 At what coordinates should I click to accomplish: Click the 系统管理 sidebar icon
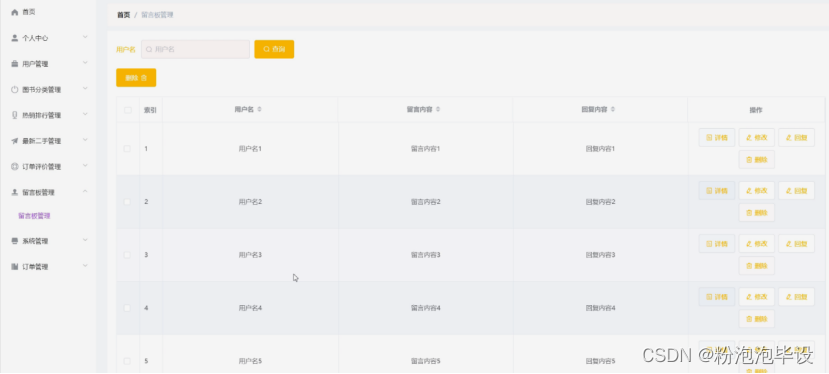[15, 241]
